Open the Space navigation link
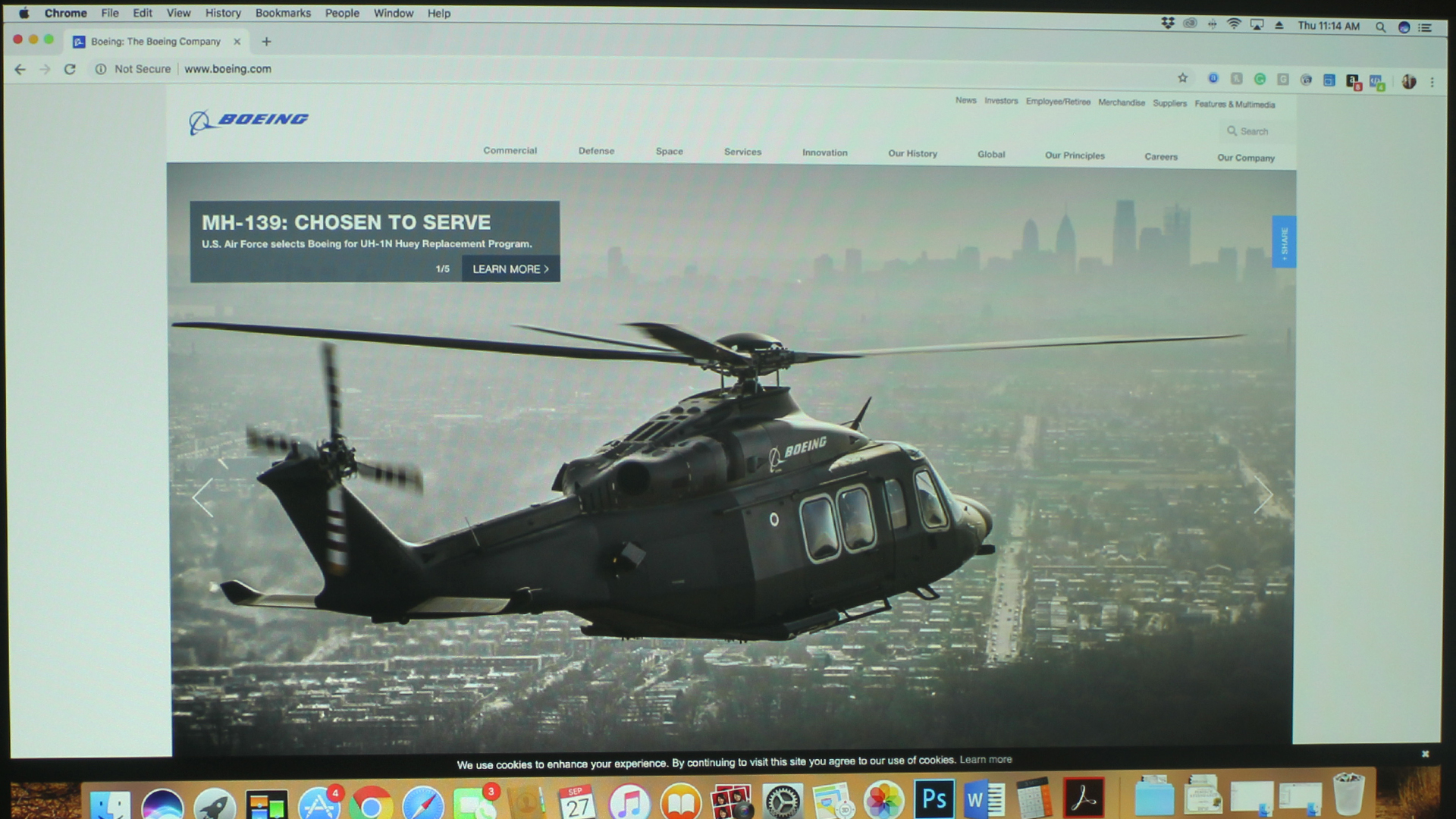 coord(670,151)
